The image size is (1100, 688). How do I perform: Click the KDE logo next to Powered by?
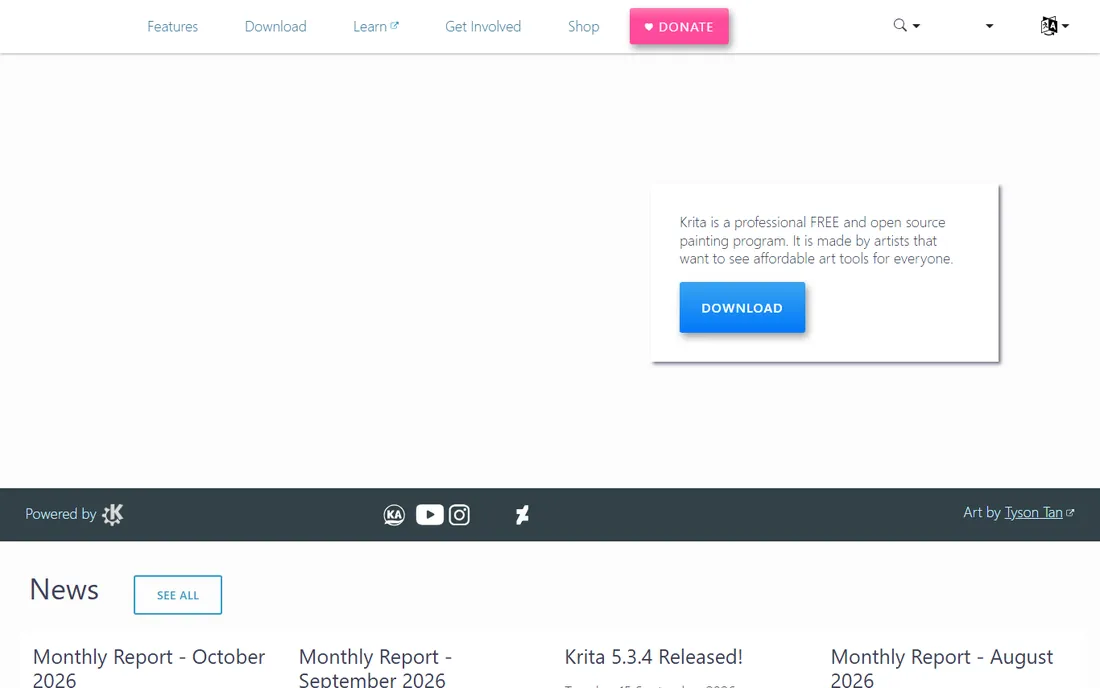pos(112,514)
